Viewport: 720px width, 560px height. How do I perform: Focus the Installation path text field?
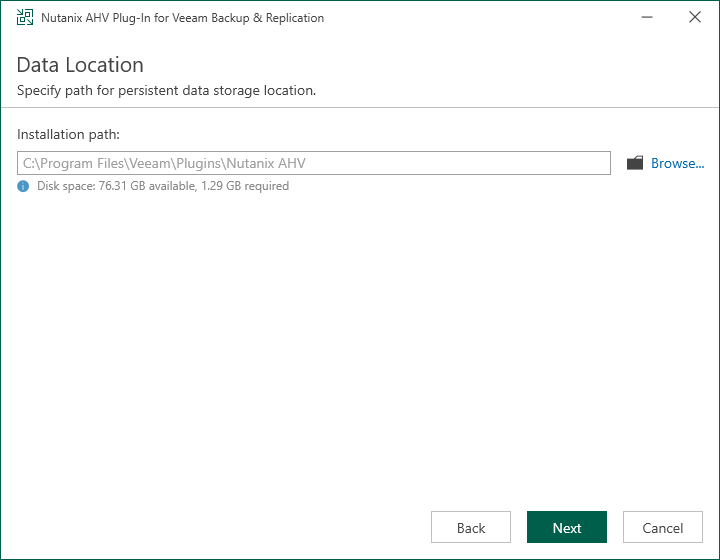pyautogui.click(x=313, y=163)
